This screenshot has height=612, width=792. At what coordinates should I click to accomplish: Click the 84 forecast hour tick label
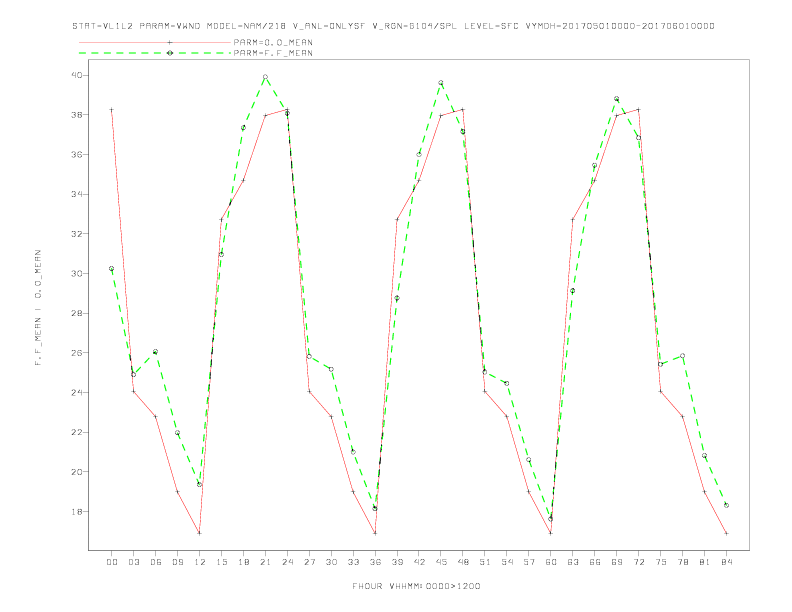[726, 562]
